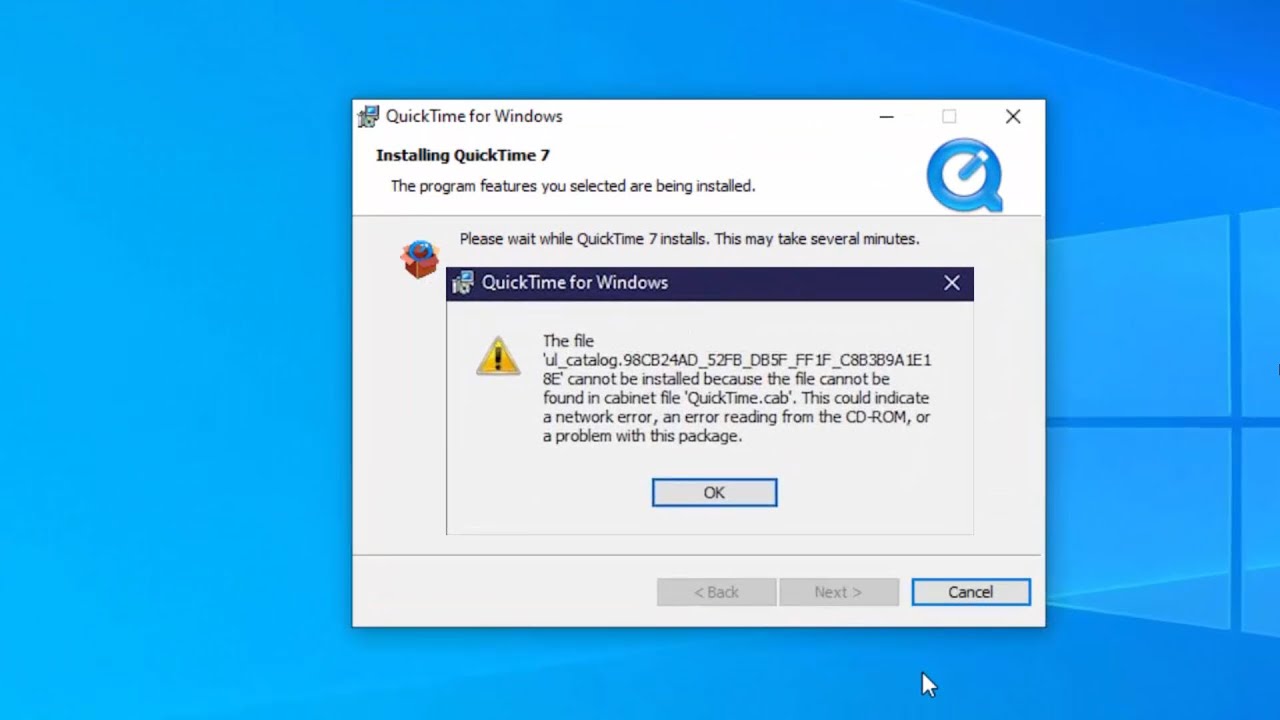Click the blue QuickTime logo
Screen dimensions: 1280x720
point(965,175)
